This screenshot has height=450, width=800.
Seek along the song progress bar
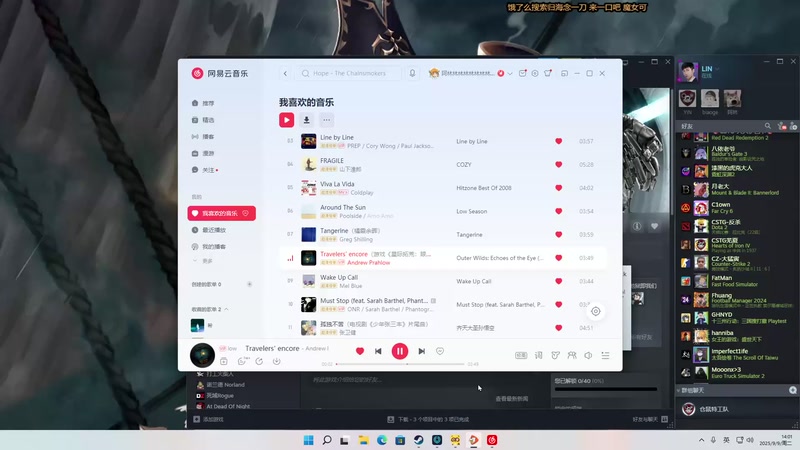click(400, 364)
